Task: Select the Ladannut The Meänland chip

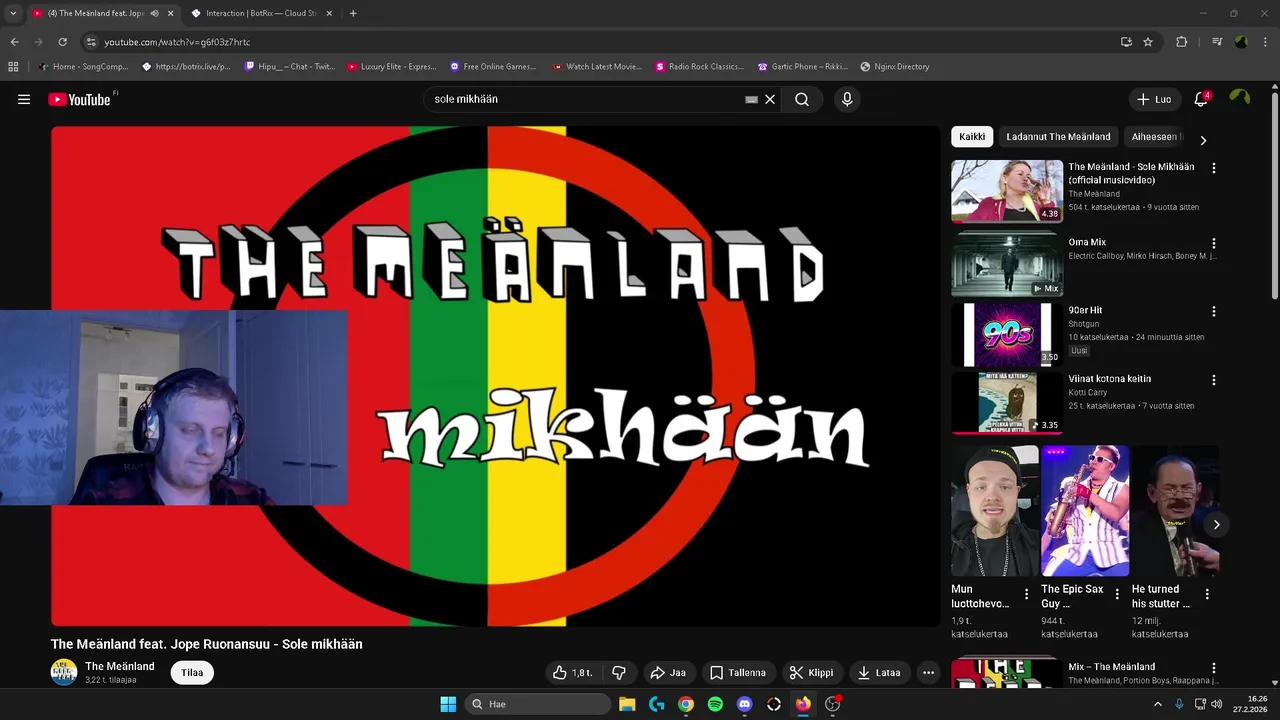Action: [1058, 137]
